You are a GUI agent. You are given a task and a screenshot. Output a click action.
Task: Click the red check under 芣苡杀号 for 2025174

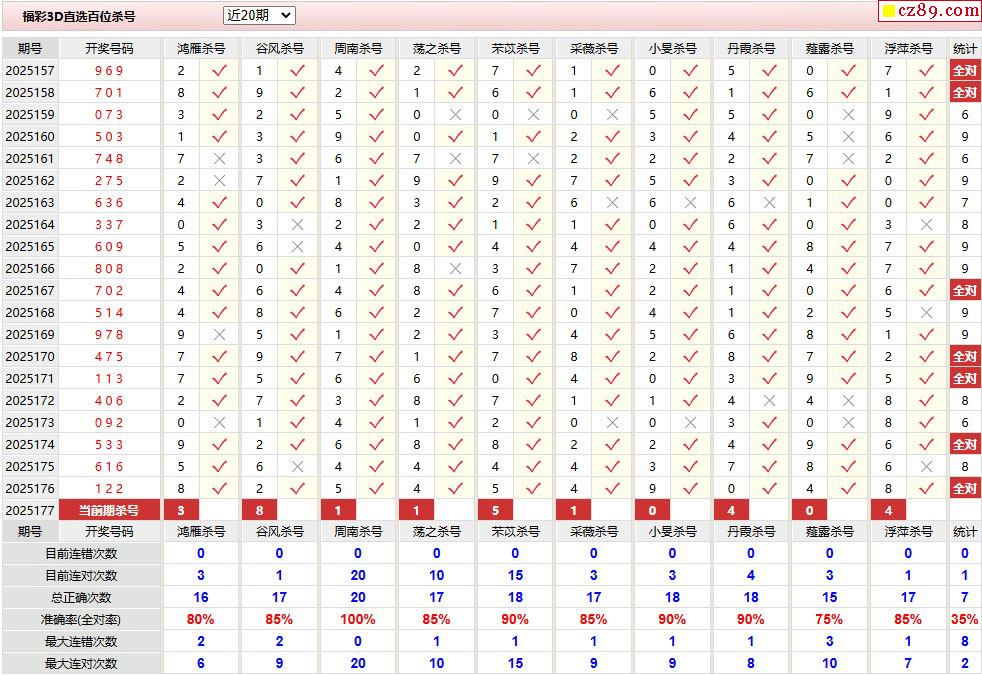534,445
